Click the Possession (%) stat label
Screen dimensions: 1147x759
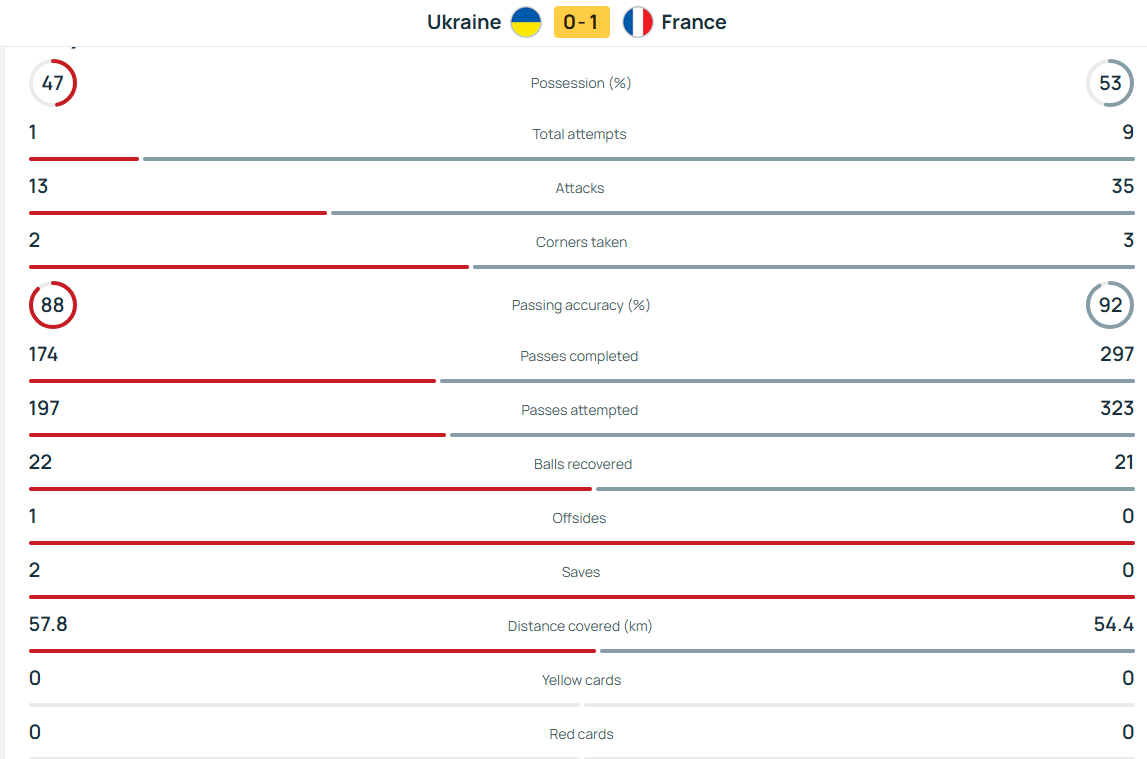coord(581,83)
